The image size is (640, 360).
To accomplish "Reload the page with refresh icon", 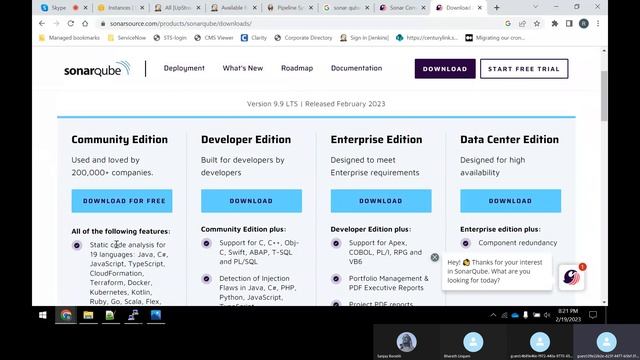I will pyautogui.click(x=71, y=24).
